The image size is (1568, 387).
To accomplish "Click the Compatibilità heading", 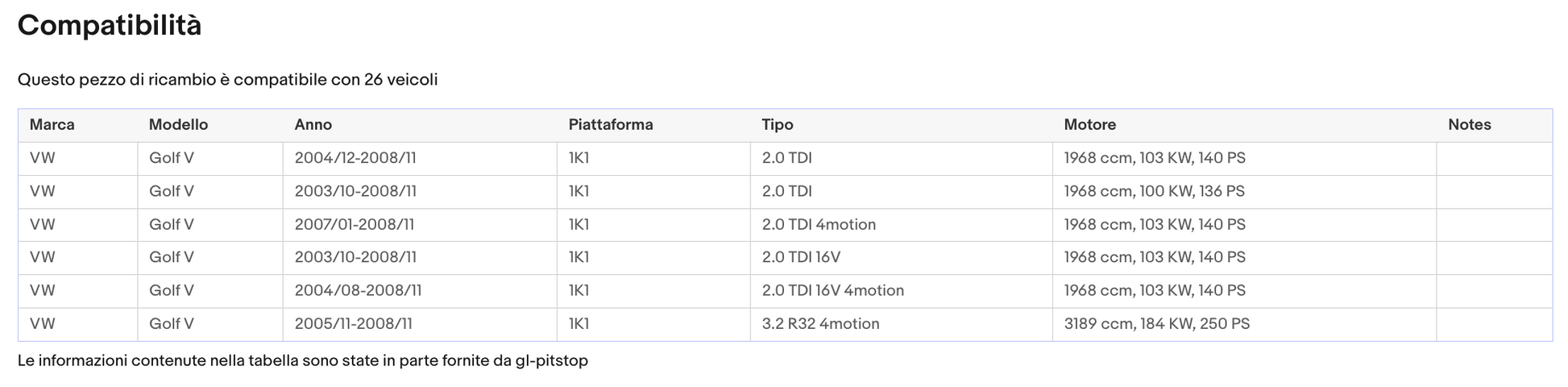I will click(110, 26).
